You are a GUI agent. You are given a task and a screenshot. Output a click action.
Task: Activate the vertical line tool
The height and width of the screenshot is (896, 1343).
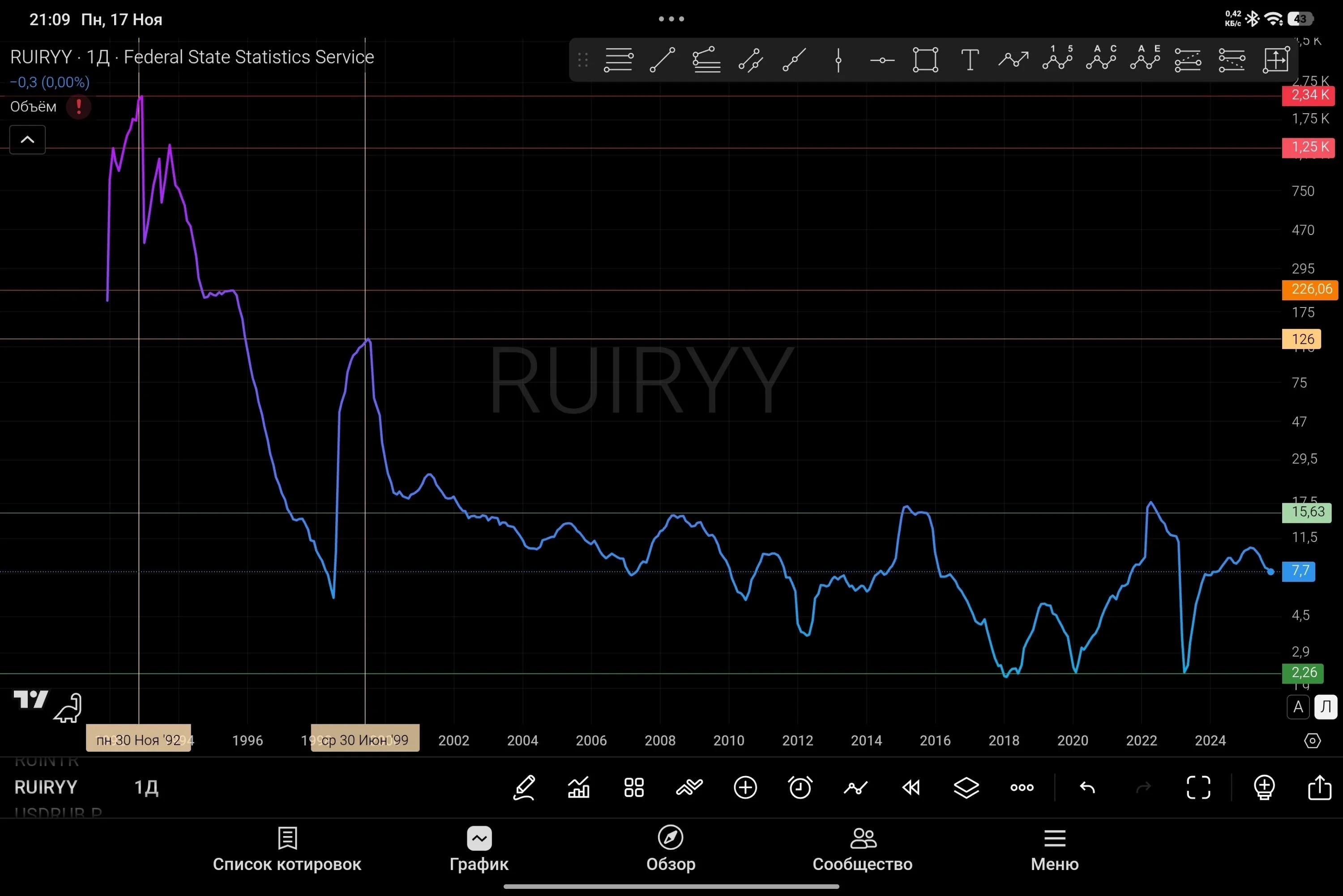point(838,60)
